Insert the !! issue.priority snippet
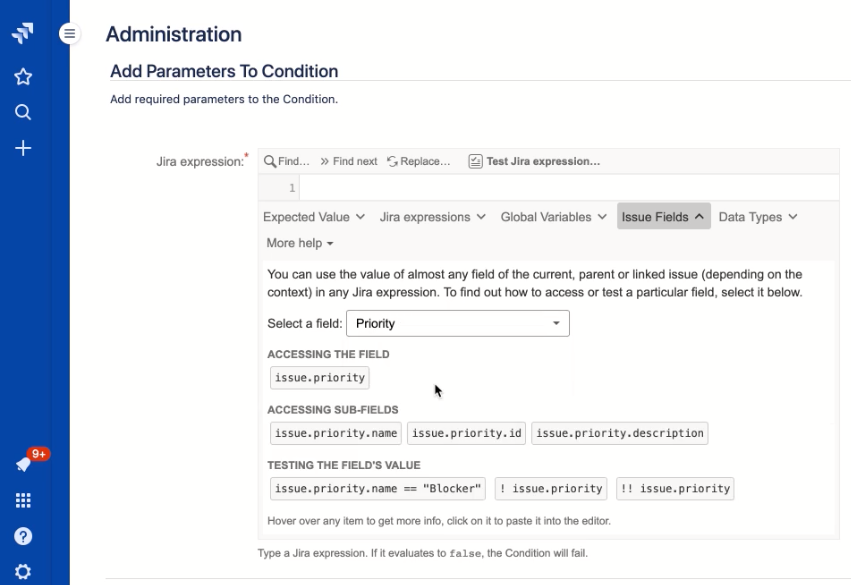The image size is (851, 585). 675,488
